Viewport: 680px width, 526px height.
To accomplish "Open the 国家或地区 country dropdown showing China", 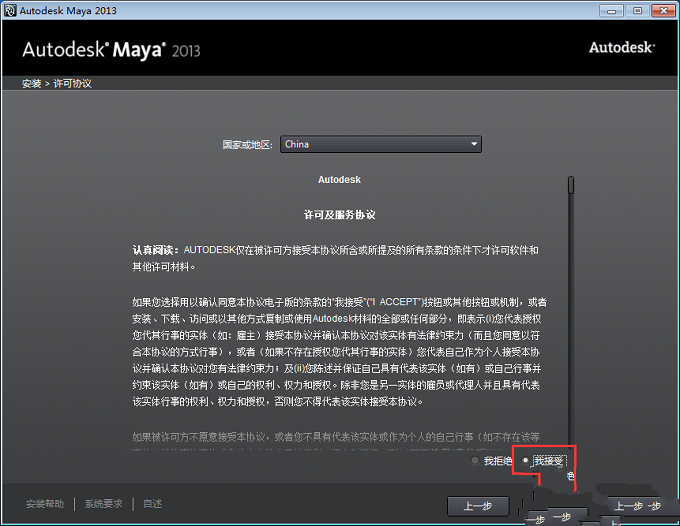I will [x=381, y=144].
